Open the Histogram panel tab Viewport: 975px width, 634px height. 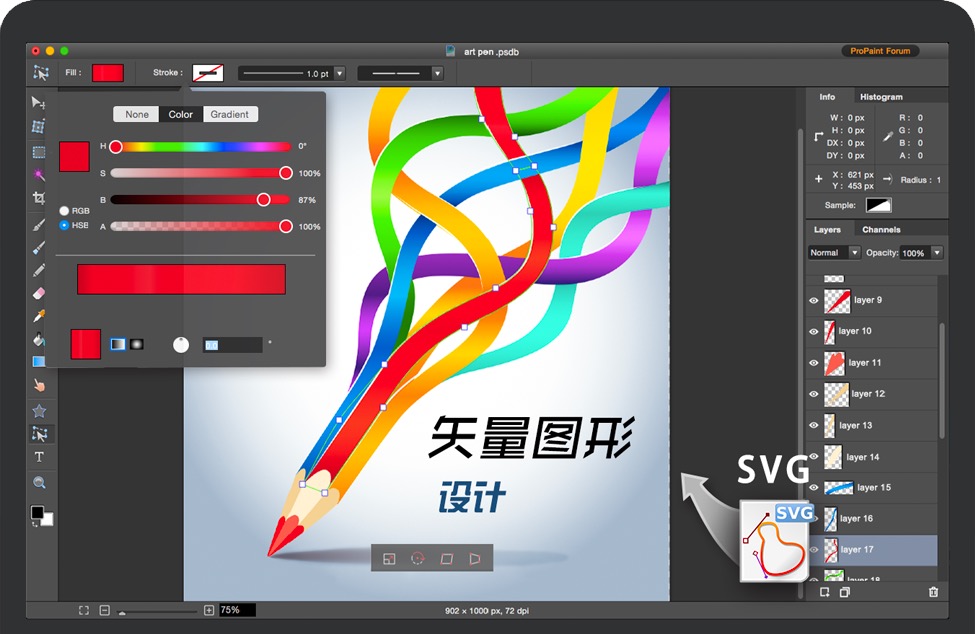click(881, 97)
